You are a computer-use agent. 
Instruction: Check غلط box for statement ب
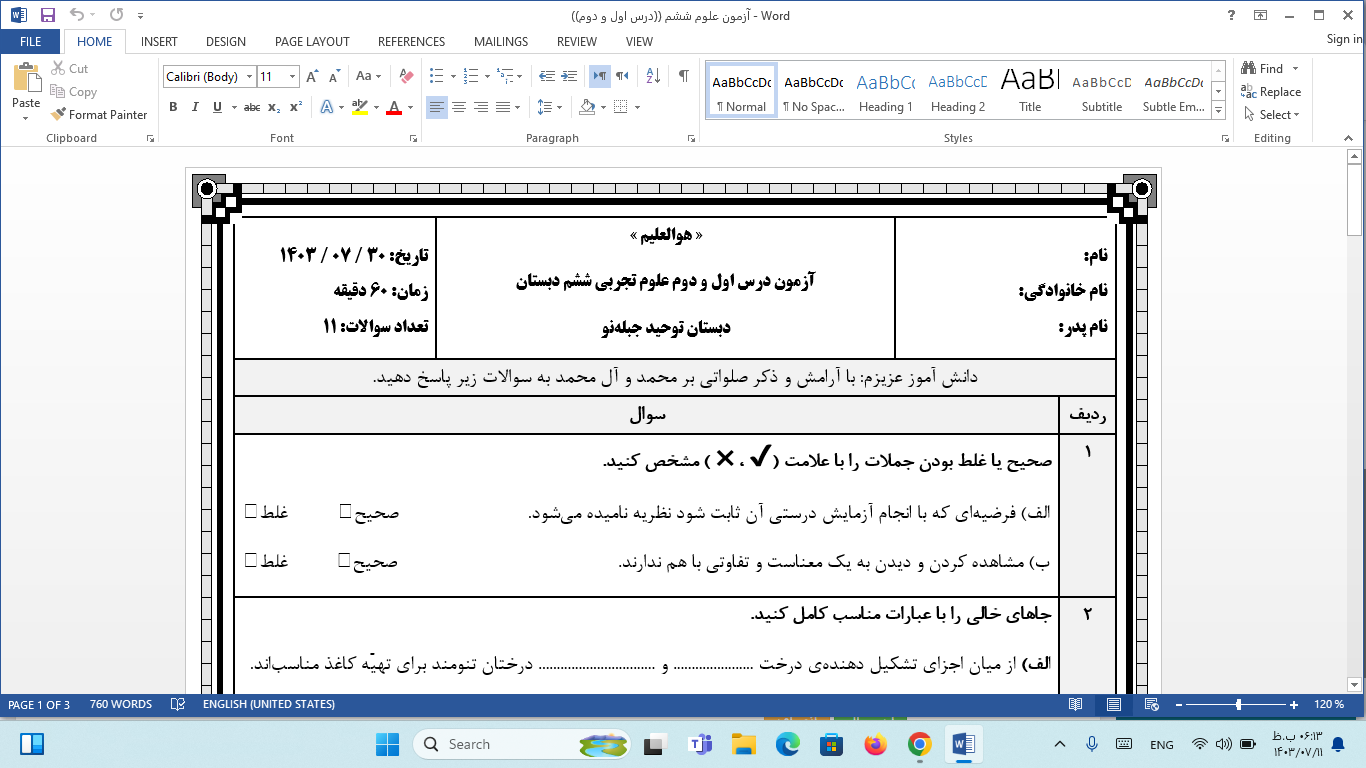point(251,560)
